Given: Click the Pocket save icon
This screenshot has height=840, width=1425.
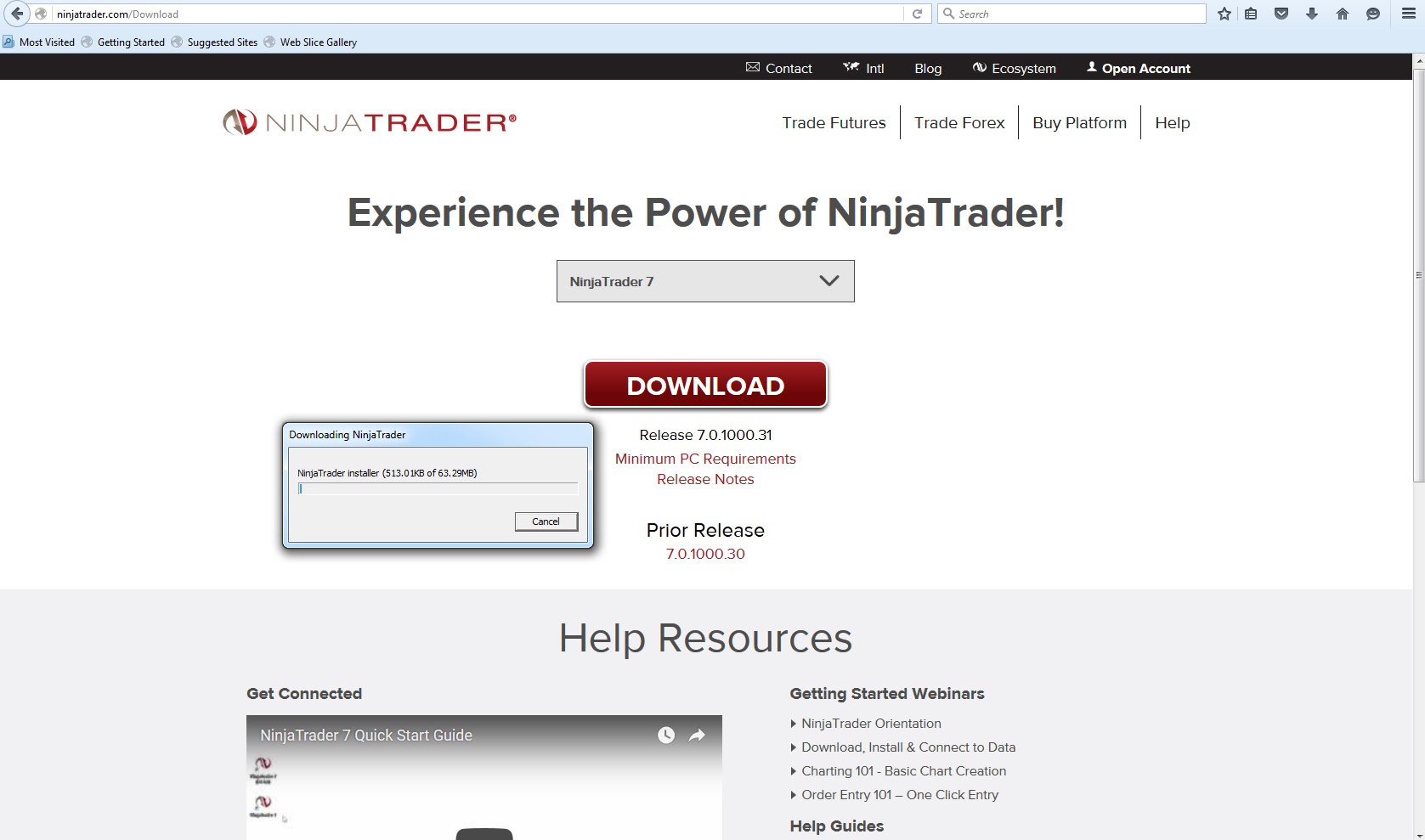Looking at the screenshot, I should coord(1281,14).
